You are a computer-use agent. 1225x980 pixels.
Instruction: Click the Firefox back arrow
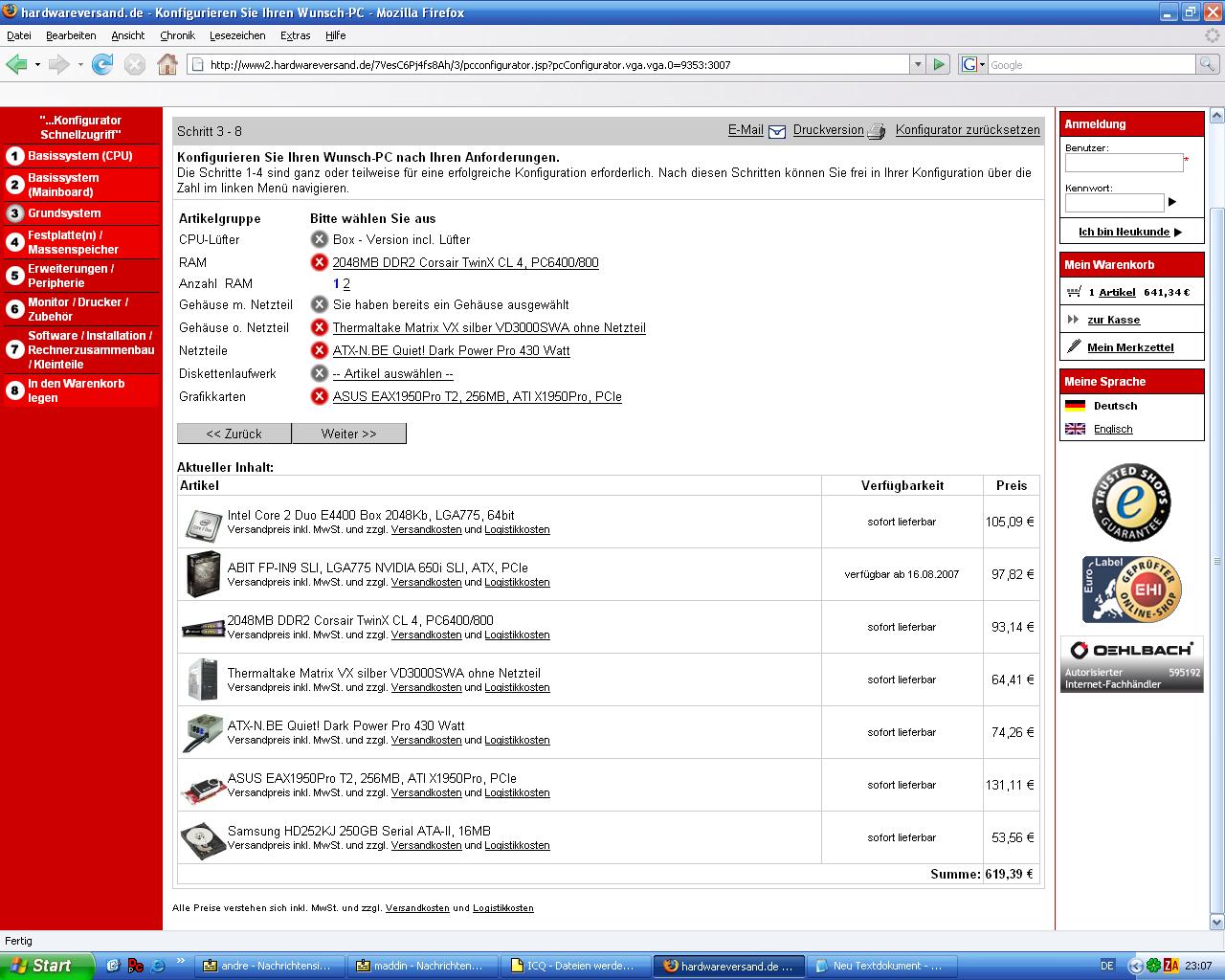click(x=16, y=64)
